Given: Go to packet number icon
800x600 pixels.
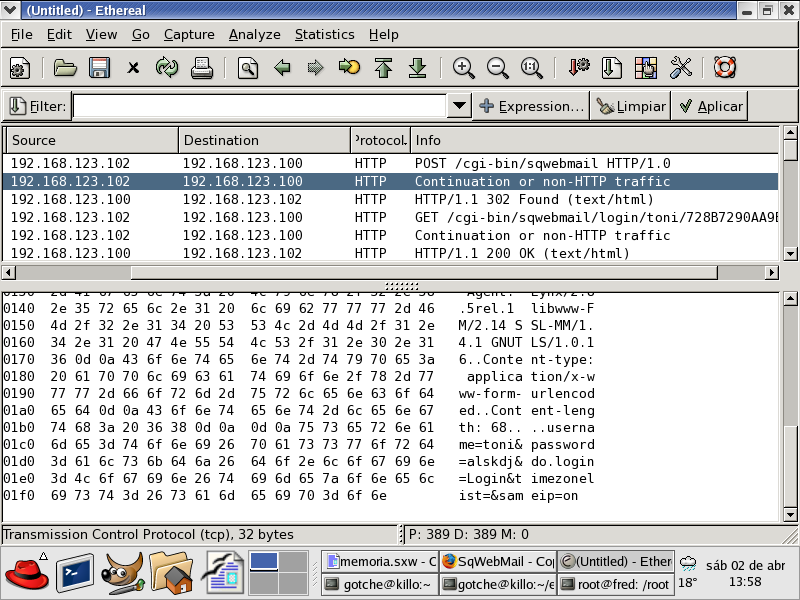Looking at the screenshot, I should pos(349,68).
